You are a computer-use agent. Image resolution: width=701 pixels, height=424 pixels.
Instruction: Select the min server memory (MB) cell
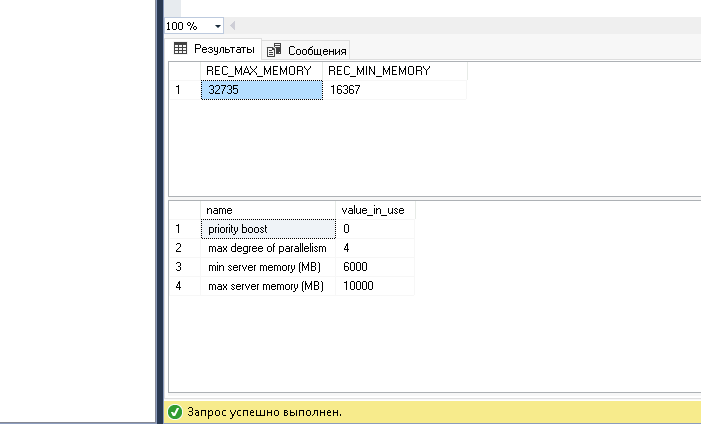[x=267, y=266]
